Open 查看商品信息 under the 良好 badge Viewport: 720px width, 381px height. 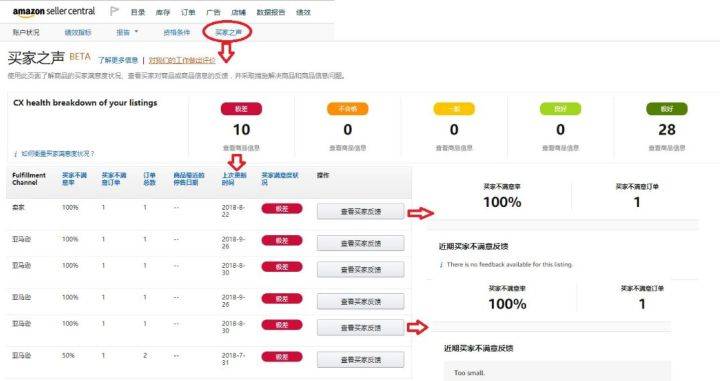(x=560, y=148)
